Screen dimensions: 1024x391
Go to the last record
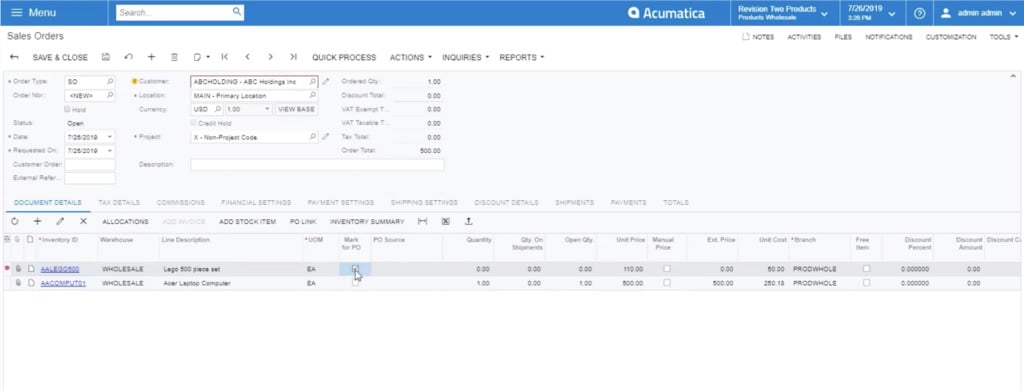[x=293, y=57]
